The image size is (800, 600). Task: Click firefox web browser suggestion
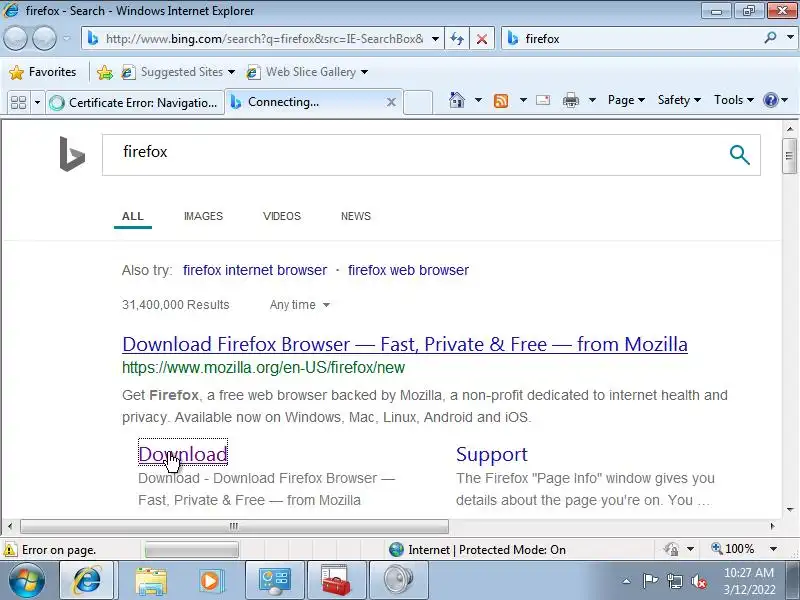click(x=408, y=270)
